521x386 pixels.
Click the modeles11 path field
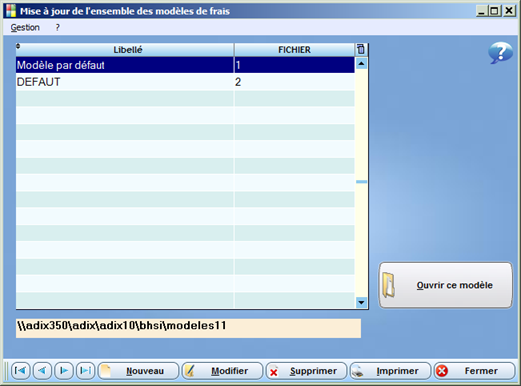pos(188,328)
